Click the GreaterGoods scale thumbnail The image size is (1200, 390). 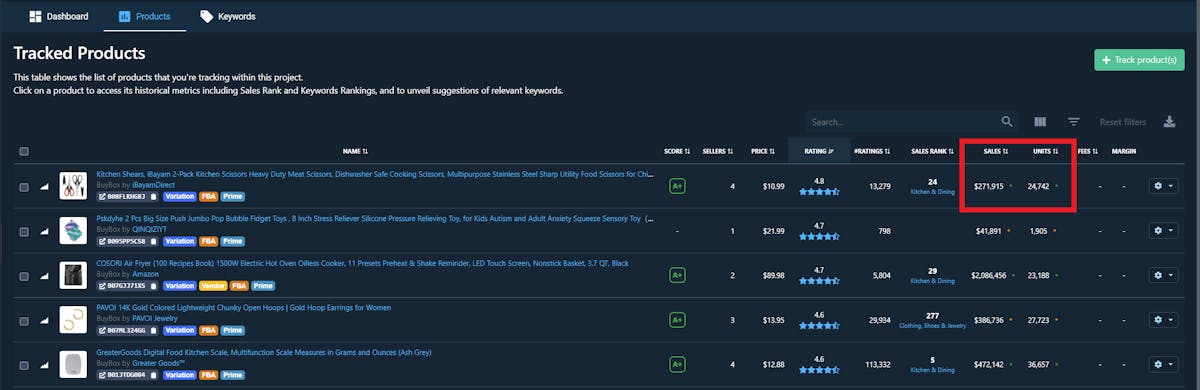pos(73,364)
